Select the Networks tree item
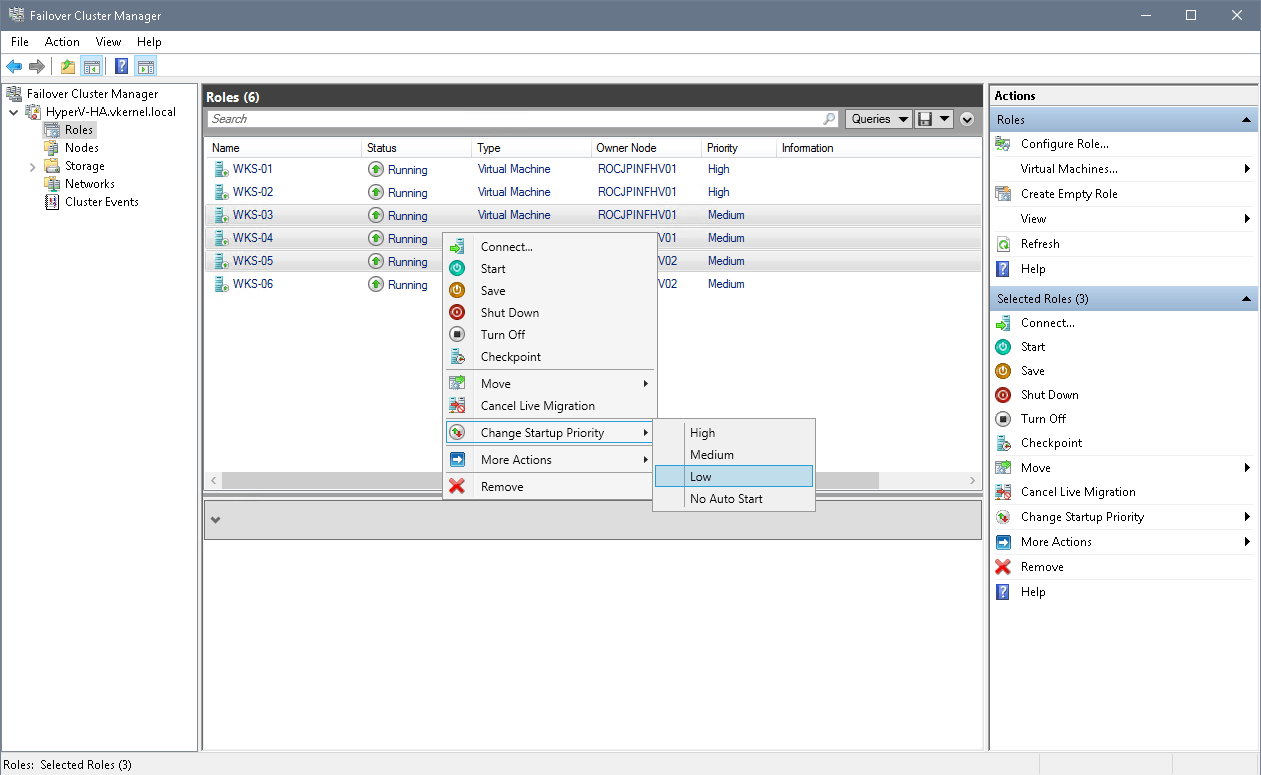This screenshot has width=1261, height=775. tap(89, 184)
